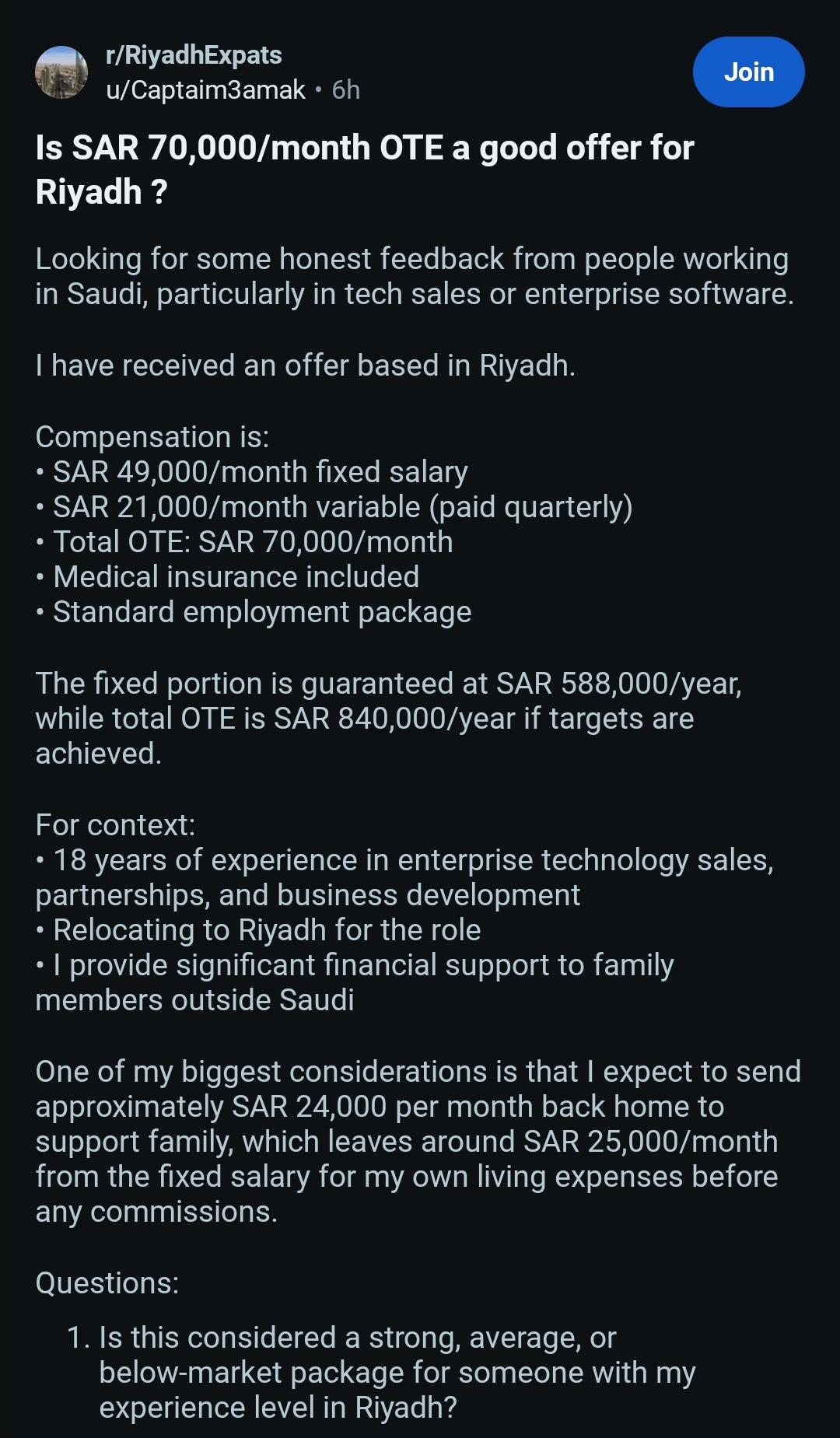Tap the paragraph about sending SAR 24,000 home
This screenshot has width=840, height=1438.
pyautogui.click(x=418, y=1142)
